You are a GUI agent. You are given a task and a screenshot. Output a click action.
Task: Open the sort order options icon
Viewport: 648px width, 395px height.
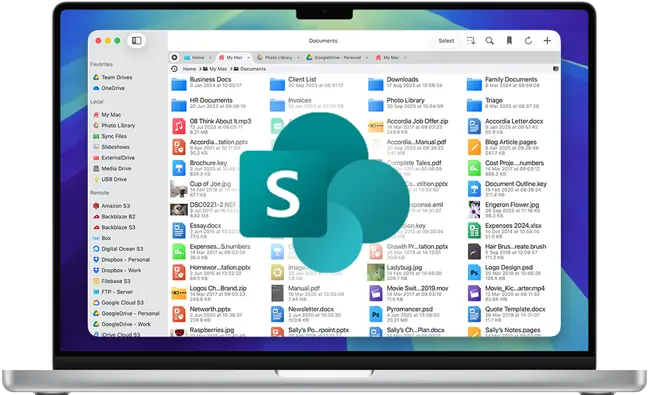point(471,40)
